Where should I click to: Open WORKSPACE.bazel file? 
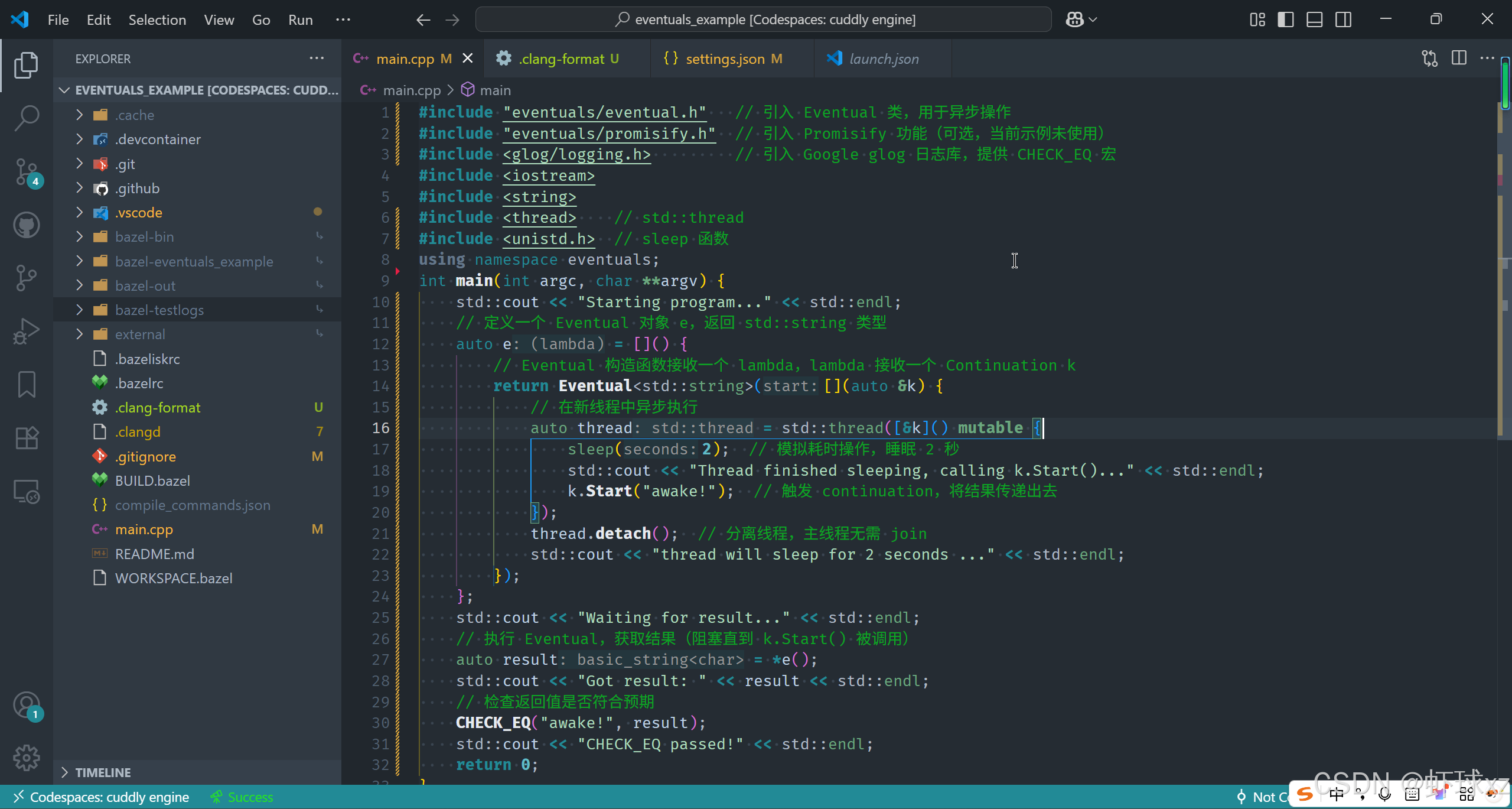198,578
